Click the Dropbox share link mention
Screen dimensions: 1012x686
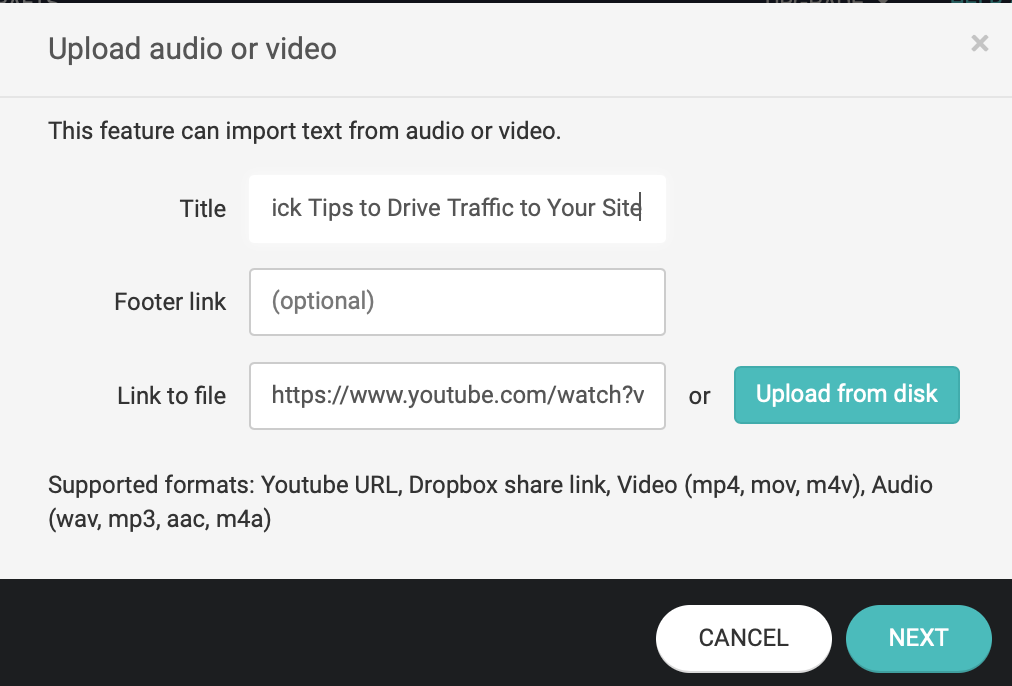click(x=509, y=485)
